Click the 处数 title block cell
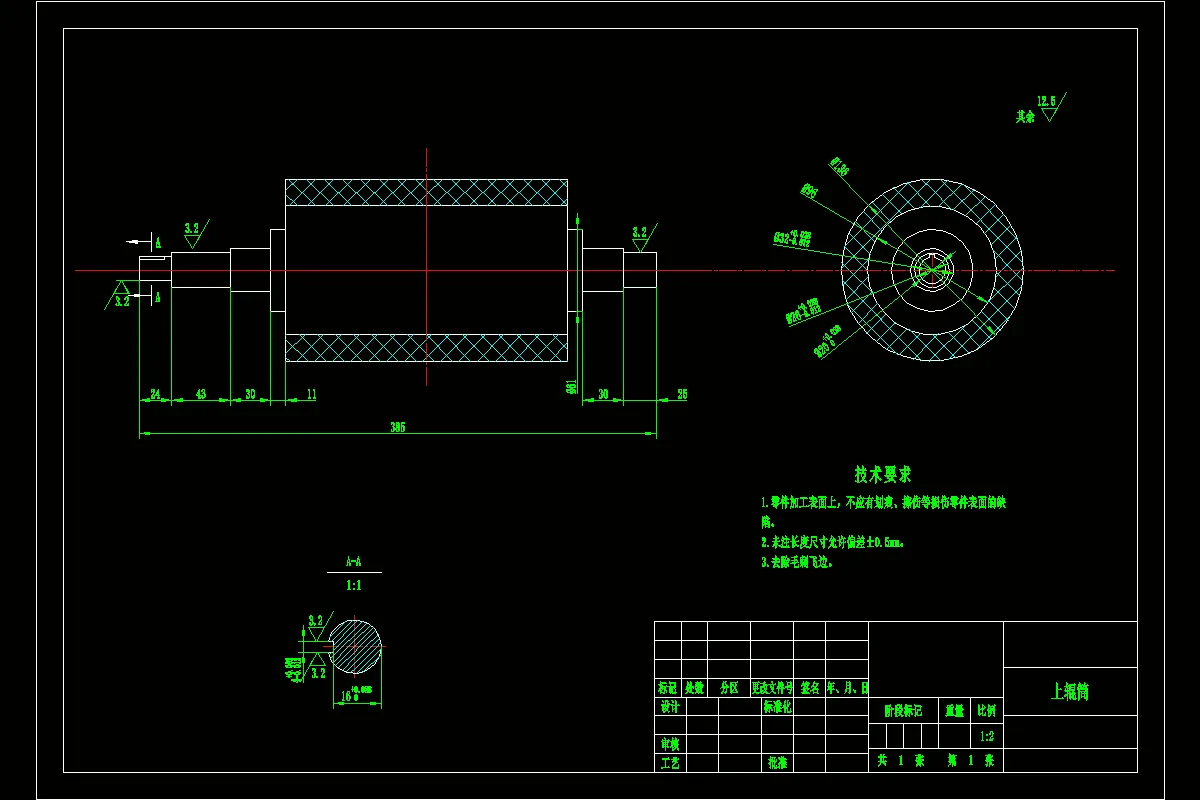Viewport: 1200px width, 800px height. coord(694,688)
